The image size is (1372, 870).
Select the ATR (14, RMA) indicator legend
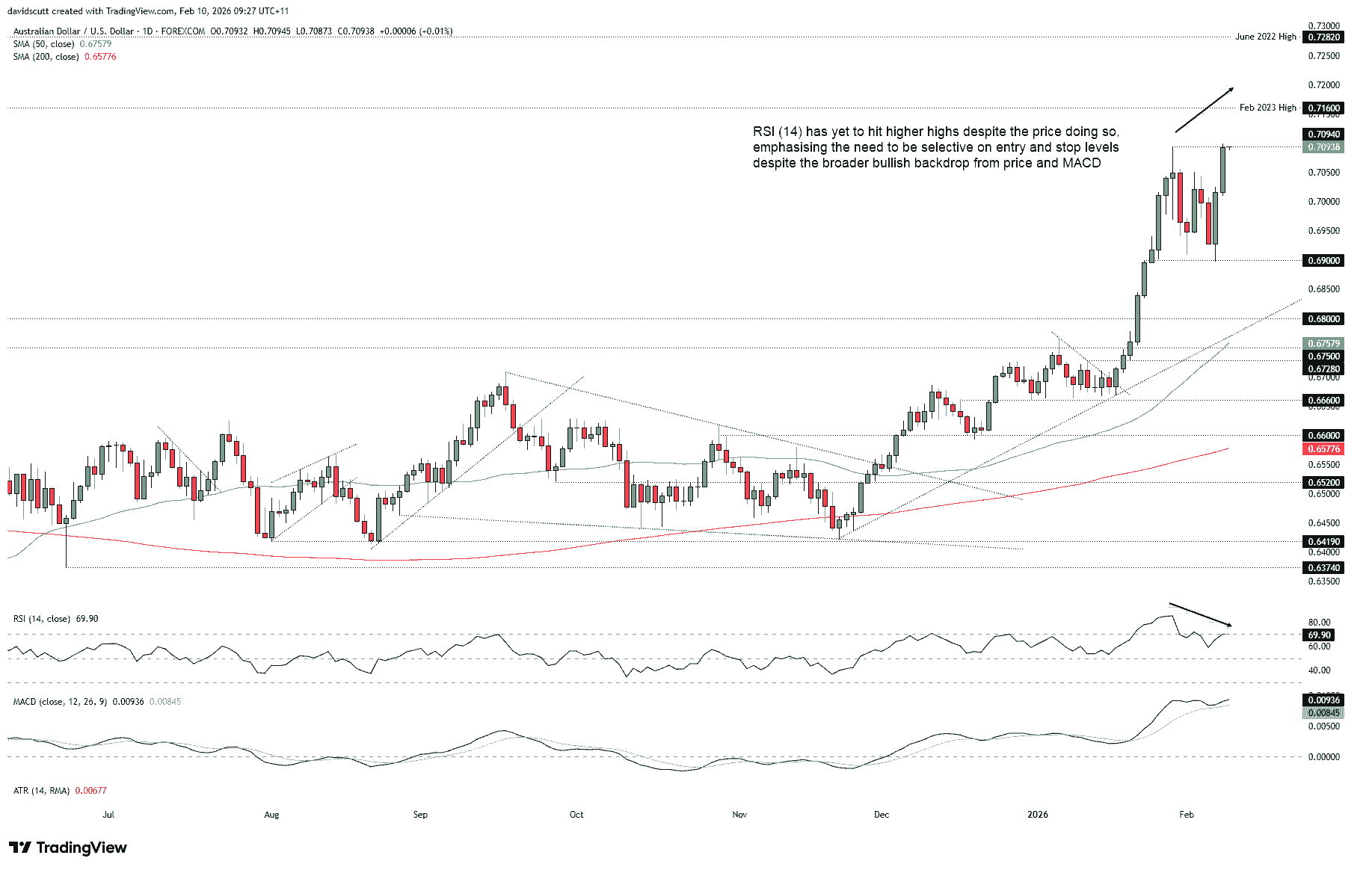click(60, 791)
